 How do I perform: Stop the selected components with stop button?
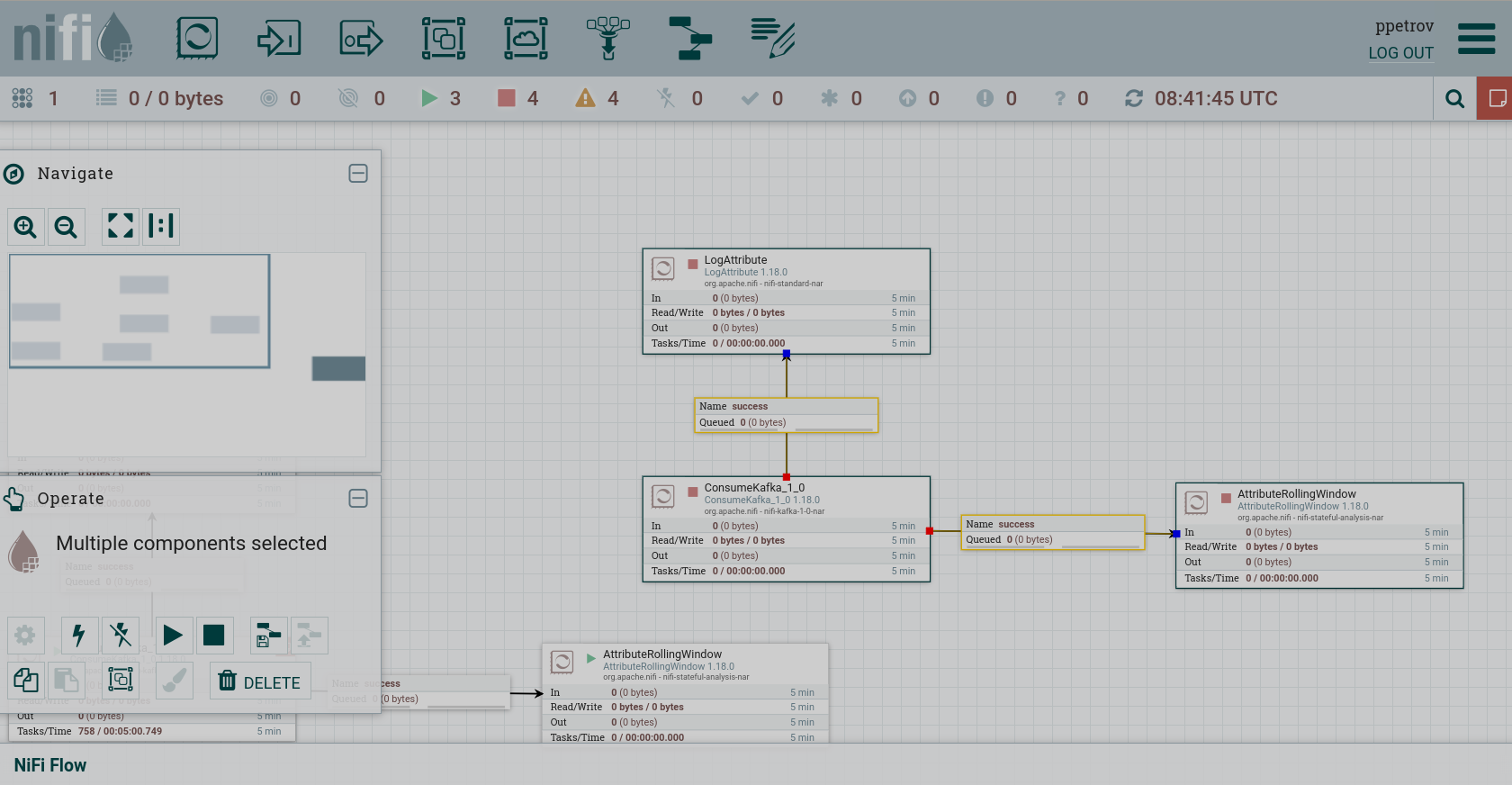click(x=214, y=636)
